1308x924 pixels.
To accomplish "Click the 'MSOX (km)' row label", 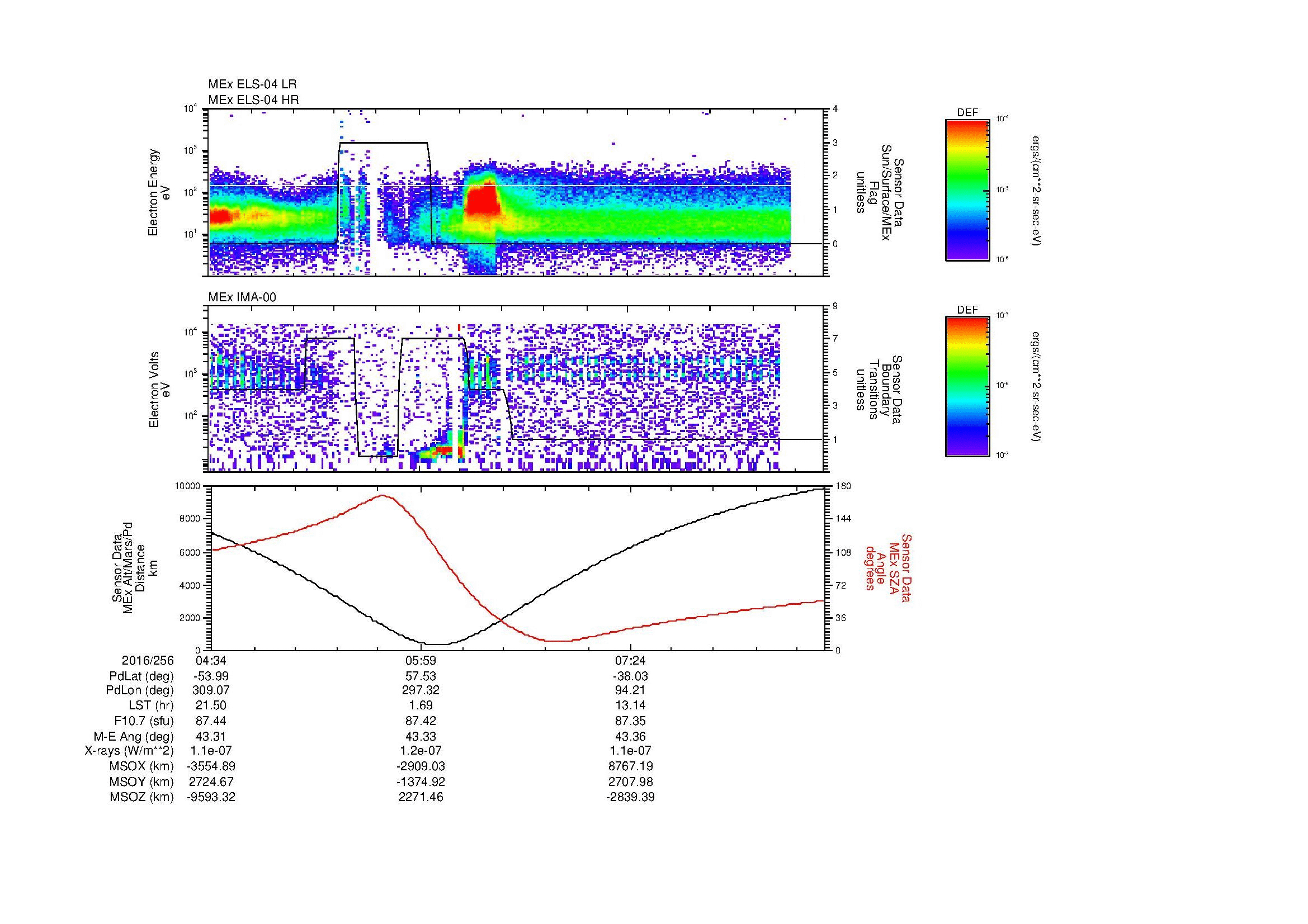I will pos(142,766).
